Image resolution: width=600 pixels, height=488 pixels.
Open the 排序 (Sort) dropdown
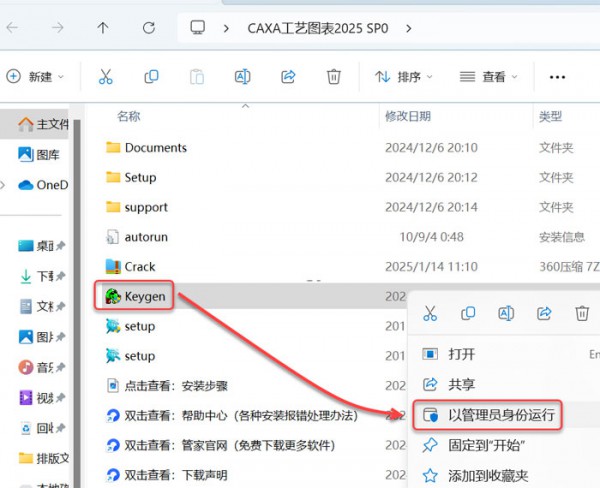click(x=403, y=77)
